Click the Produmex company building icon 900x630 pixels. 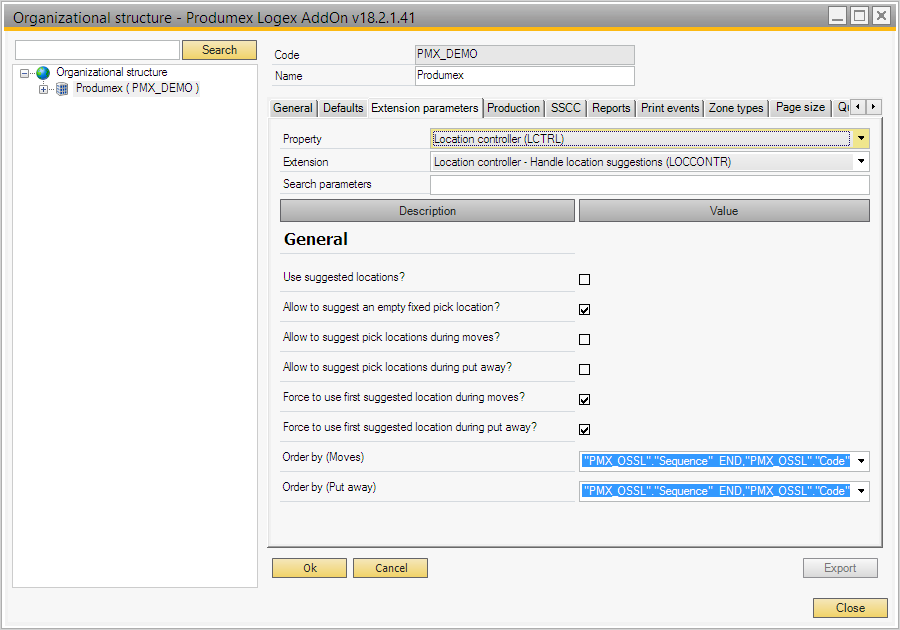63,89
